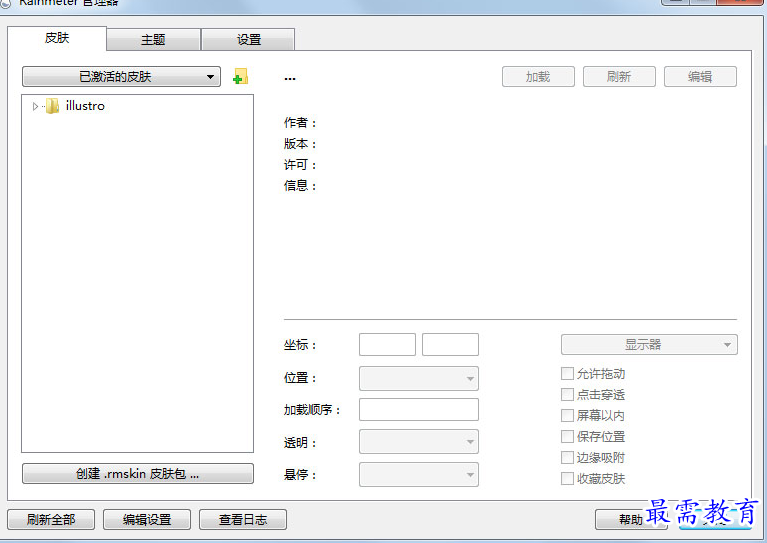The height and width of the screenshot is (543, 767).
Task: Open the 透明 dropdown
Action: point(419,442)
